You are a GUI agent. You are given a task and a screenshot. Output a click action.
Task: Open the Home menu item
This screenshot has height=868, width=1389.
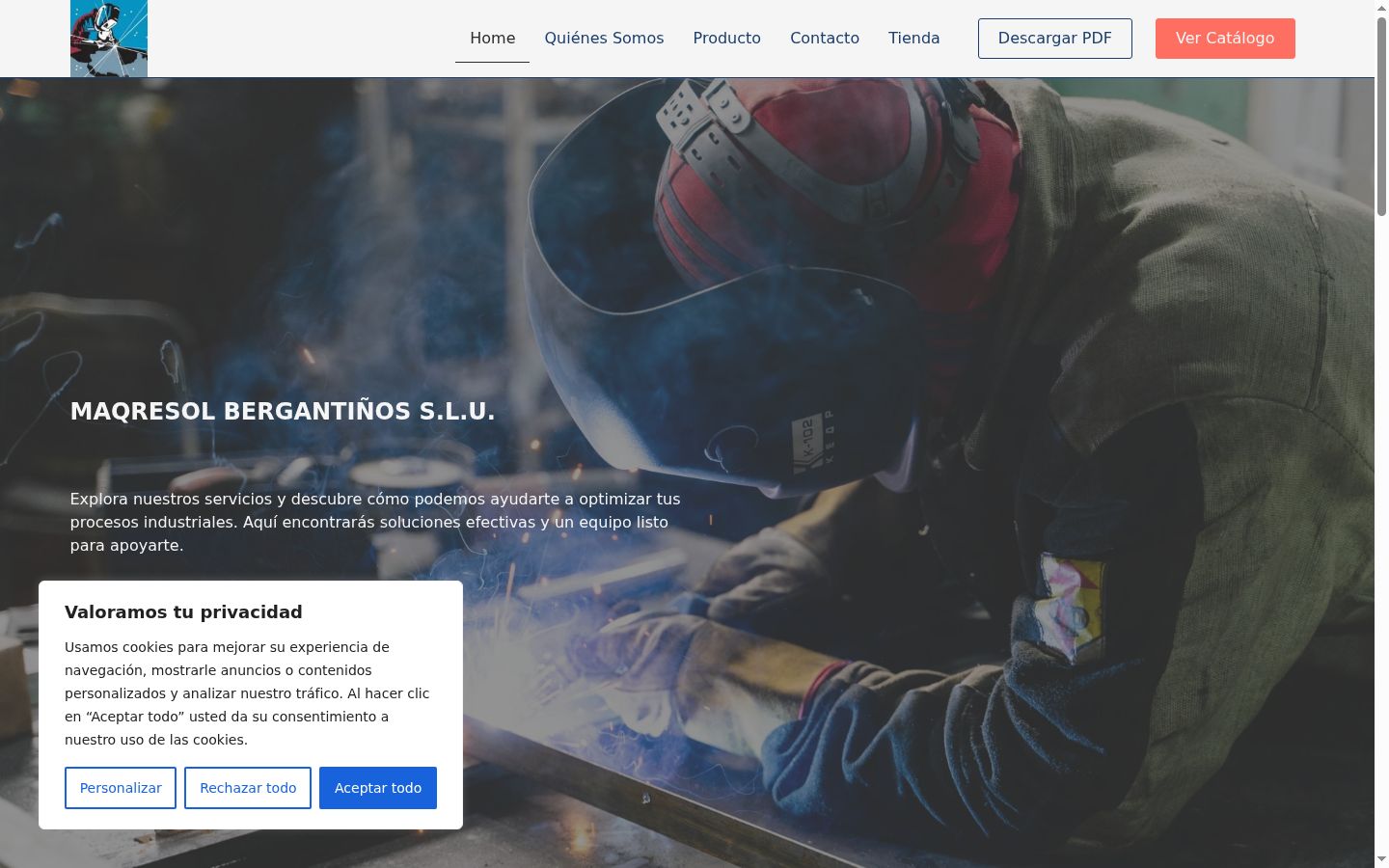pos(492,39)
